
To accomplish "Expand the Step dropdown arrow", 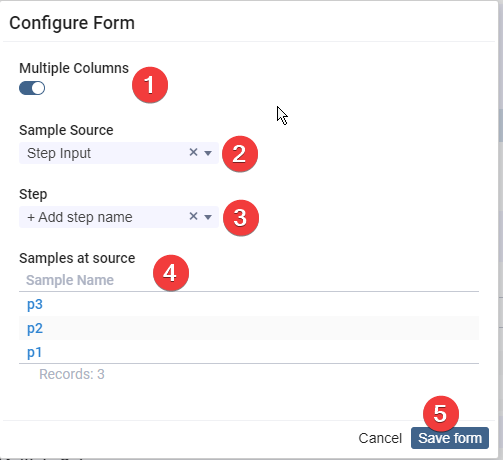I will tap(208, 217).
